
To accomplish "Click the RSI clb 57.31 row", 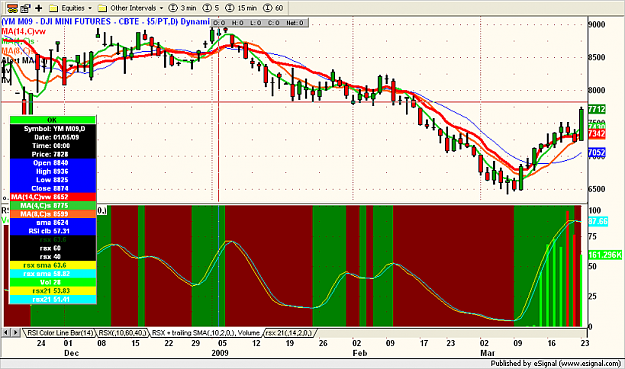I will point(53,231).
